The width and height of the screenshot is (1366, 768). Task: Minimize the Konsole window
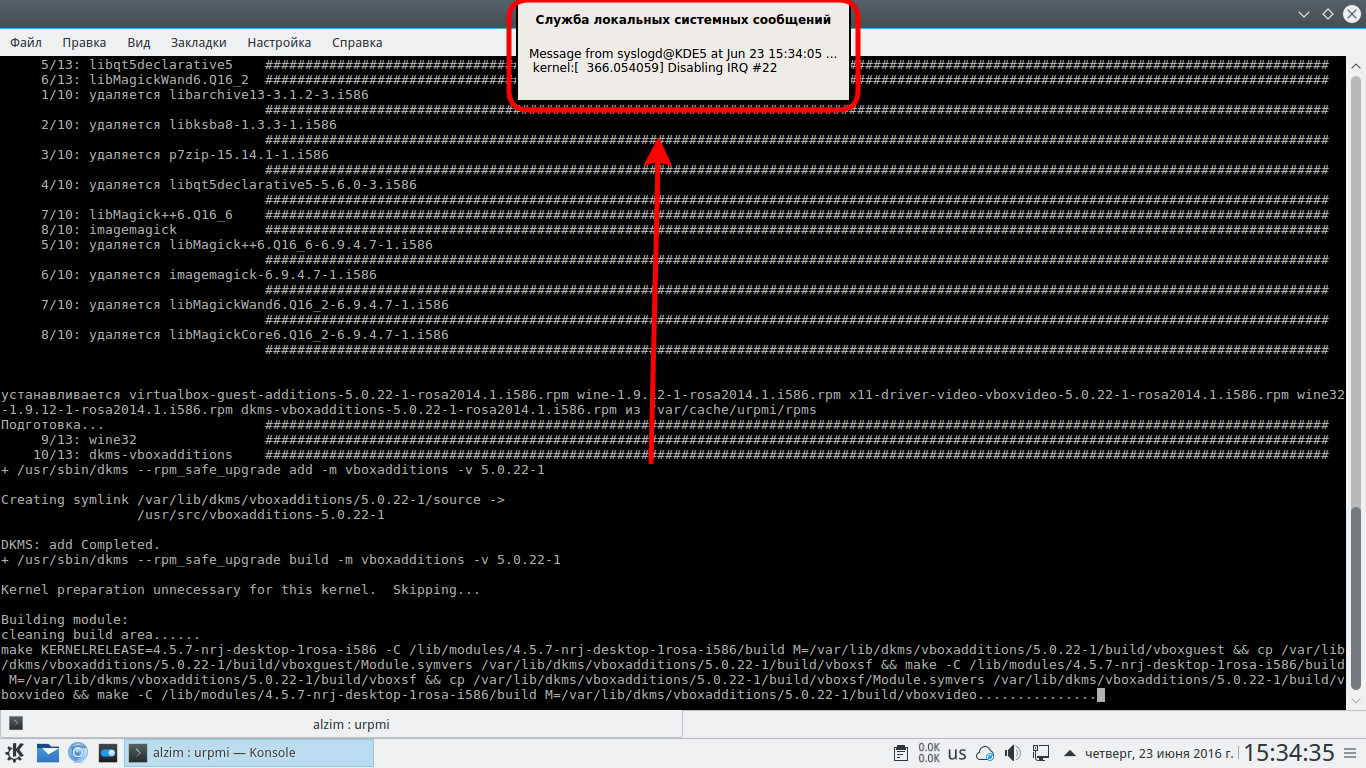[1304, 14]
